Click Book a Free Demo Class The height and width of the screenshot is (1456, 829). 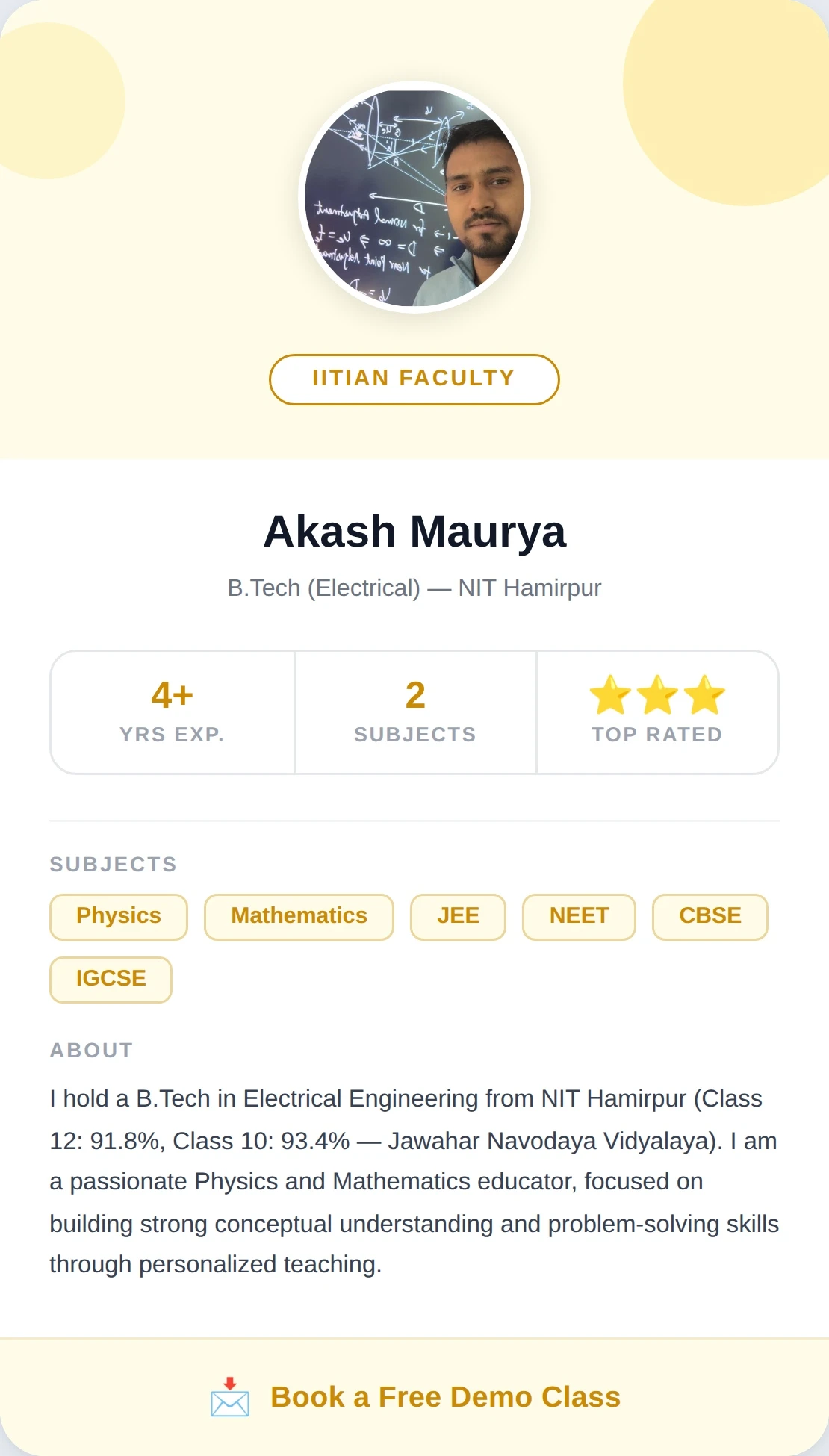point(445,1397)
